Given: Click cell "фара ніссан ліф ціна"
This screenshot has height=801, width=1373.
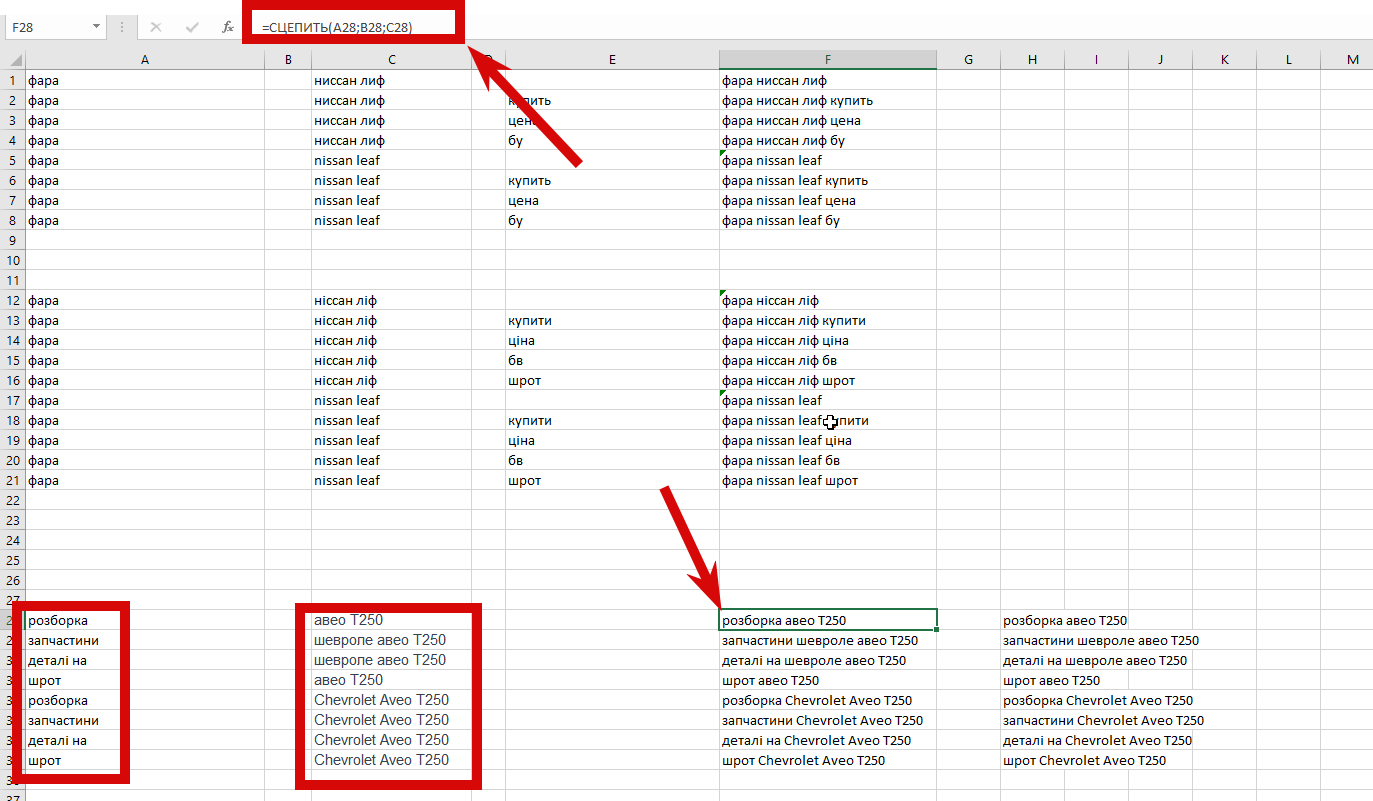Looking at the screenshot, I should tap(828, 340).
